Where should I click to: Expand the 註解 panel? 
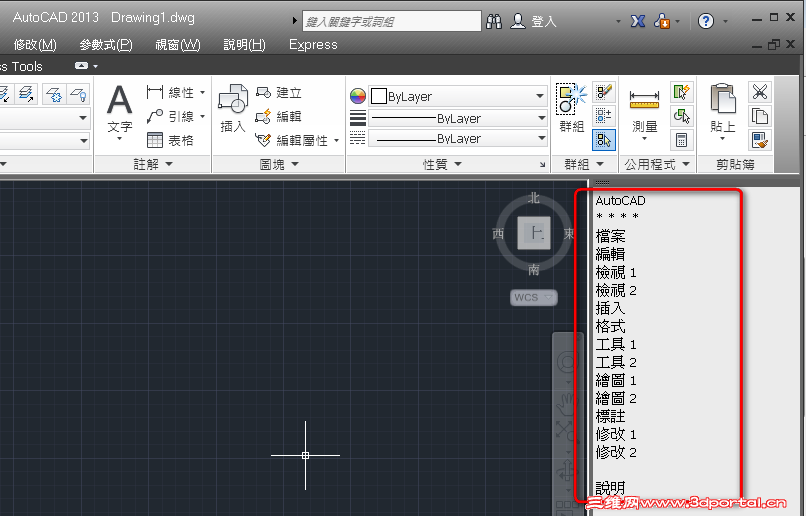pos(153,164)
